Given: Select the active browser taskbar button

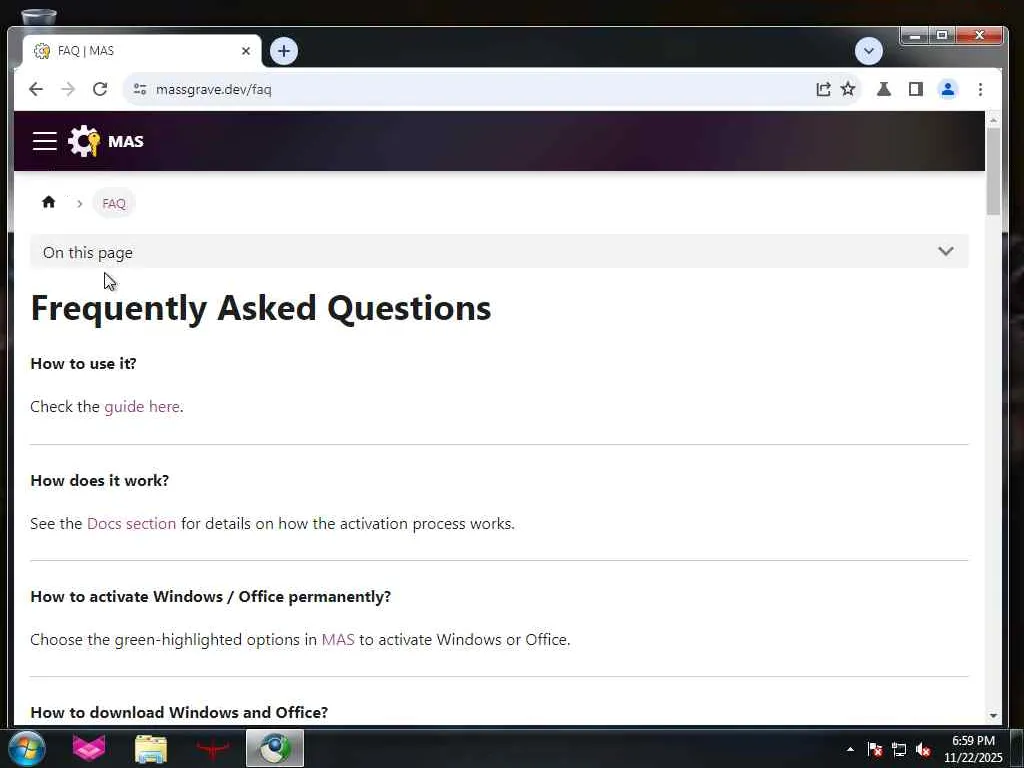Looking at the screenshot, I should [x=275, y=748].
